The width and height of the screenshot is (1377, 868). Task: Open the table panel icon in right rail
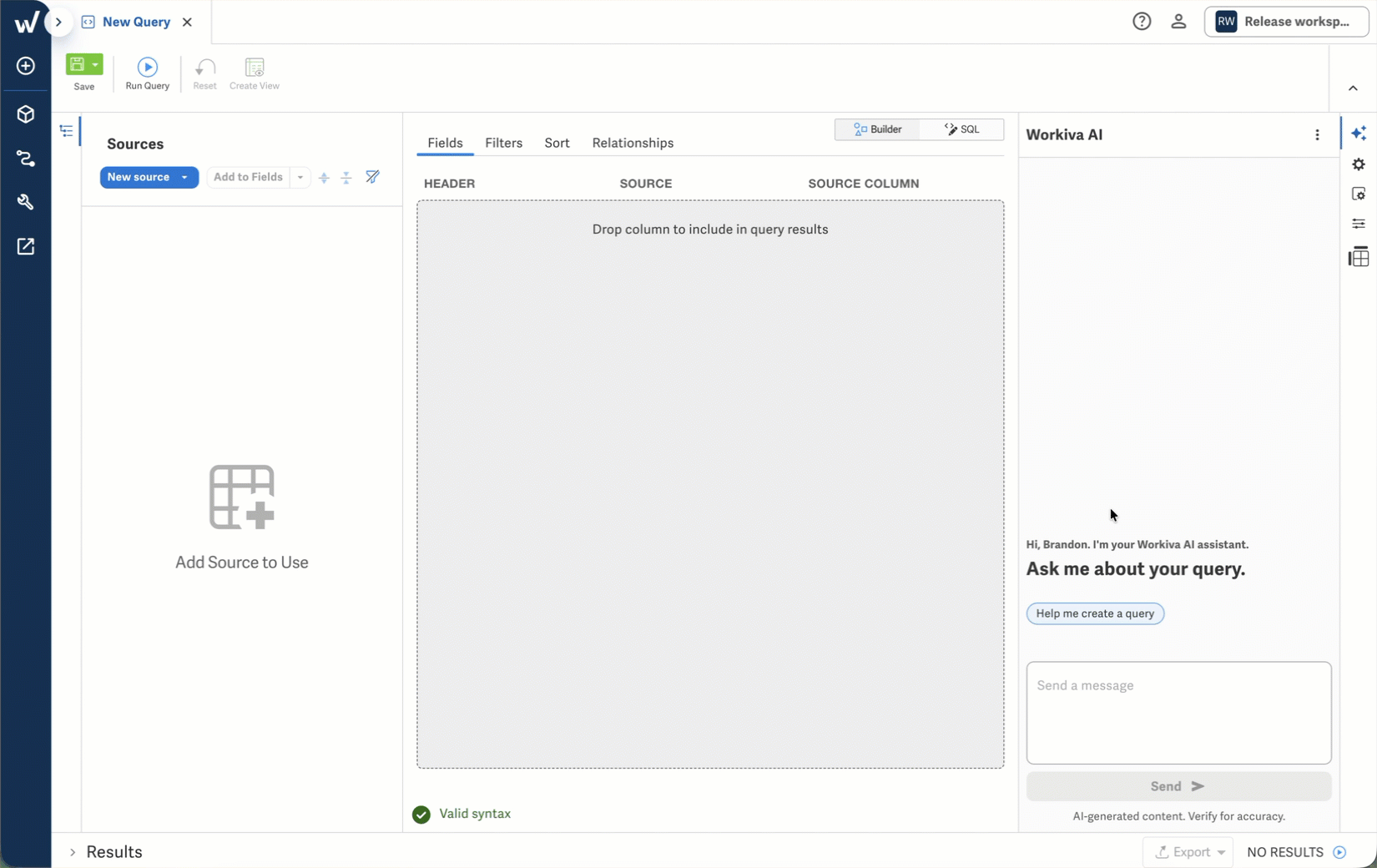point(1359,256)
